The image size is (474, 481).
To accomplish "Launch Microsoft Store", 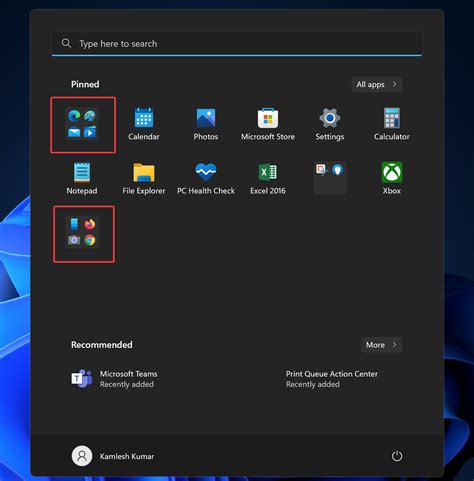I will pyautogui.click(x=268, y=124).
